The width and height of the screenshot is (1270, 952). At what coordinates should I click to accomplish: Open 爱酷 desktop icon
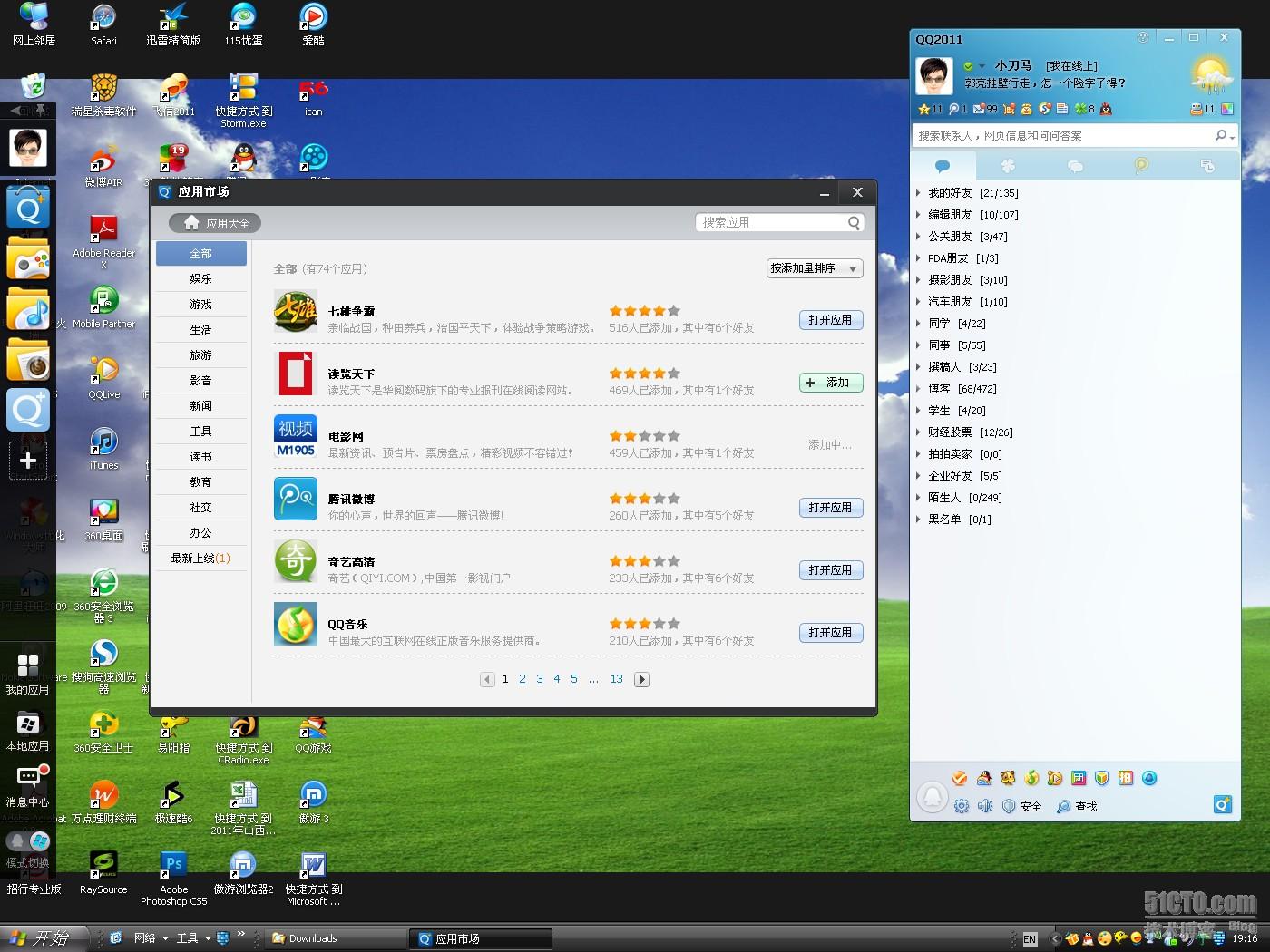click(x=313, y=24)
